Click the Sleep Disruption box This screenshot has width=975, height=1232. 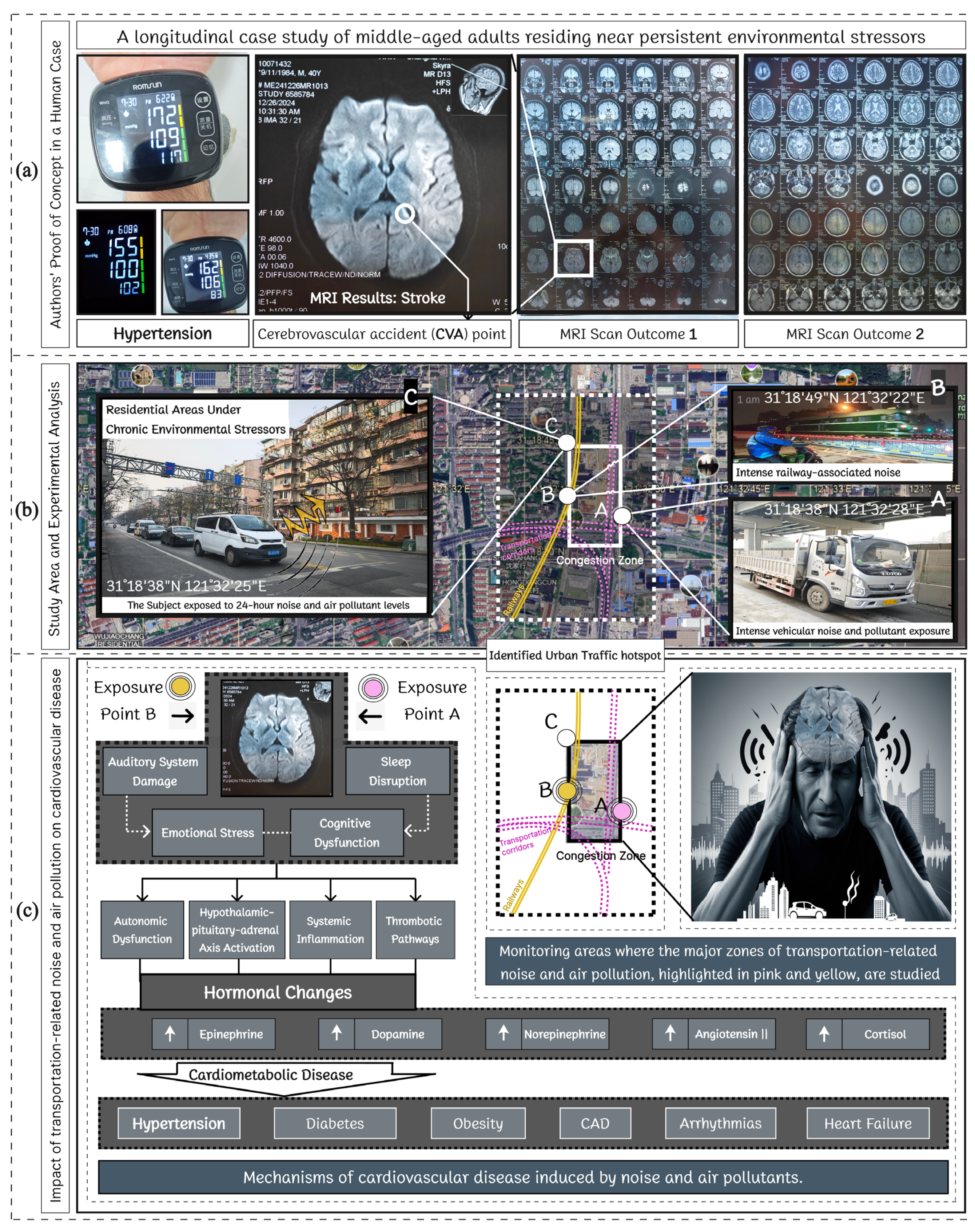click(x=397, y=771)
